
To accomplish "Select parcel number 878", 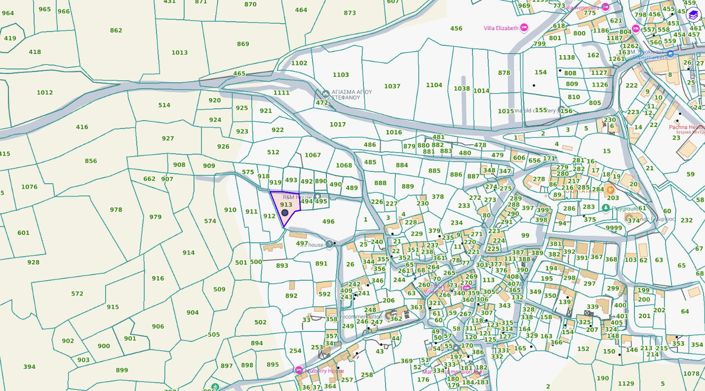I will coord(504,73).
